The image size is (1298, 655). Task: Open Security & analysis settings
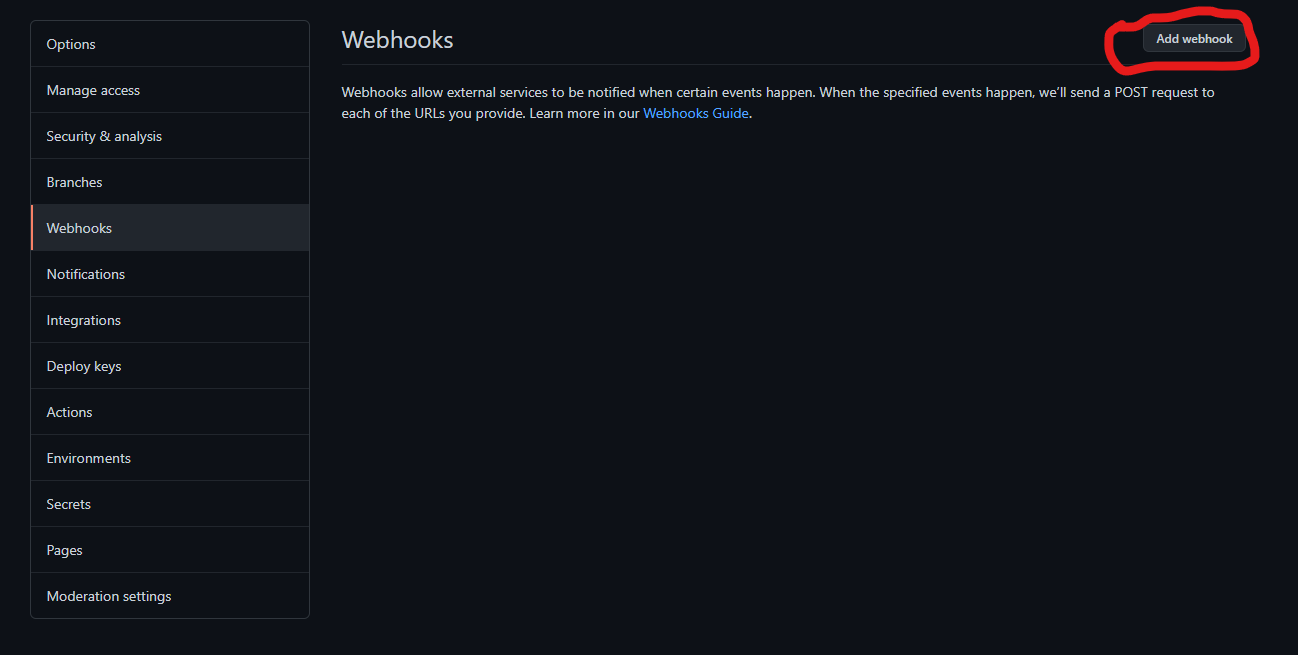tap(170, 136)
